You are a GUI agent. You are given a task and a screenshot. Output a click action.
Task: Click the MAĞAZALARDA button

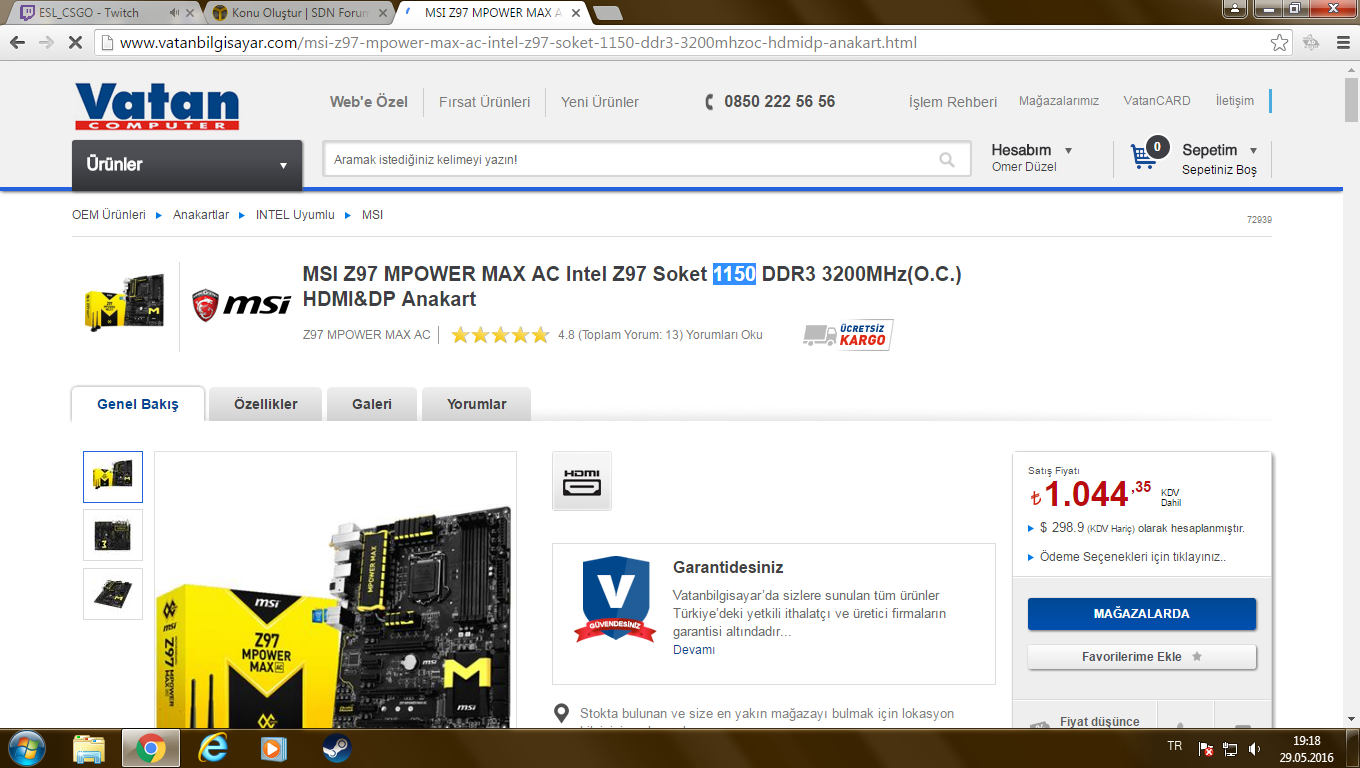[1142, 614]
